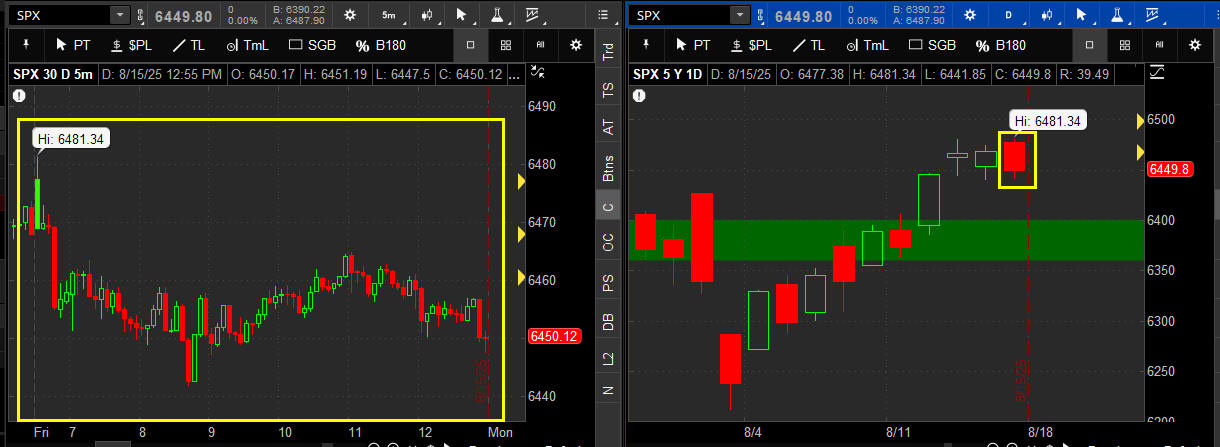
Task: Switch right chart to four-grid layout
Action: (x=1126, y=45)
